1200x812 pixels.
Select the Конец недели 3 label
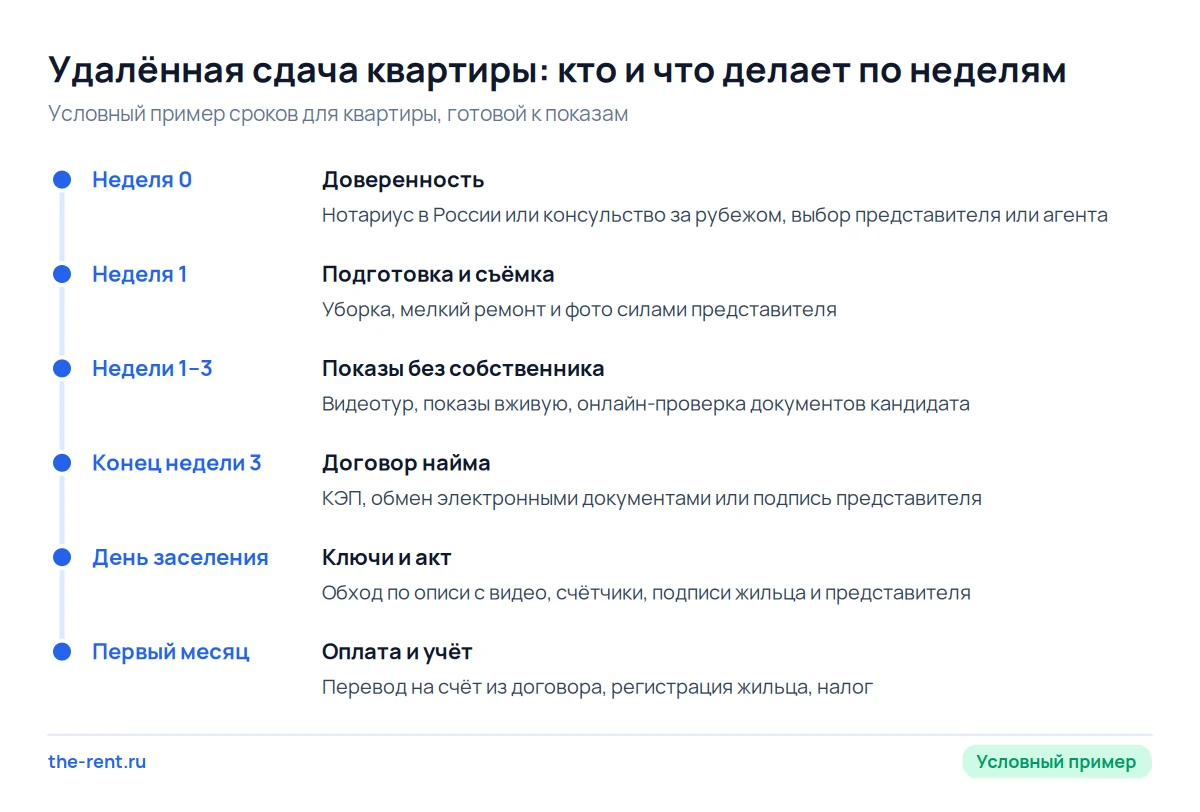click(x=177, y=463)
